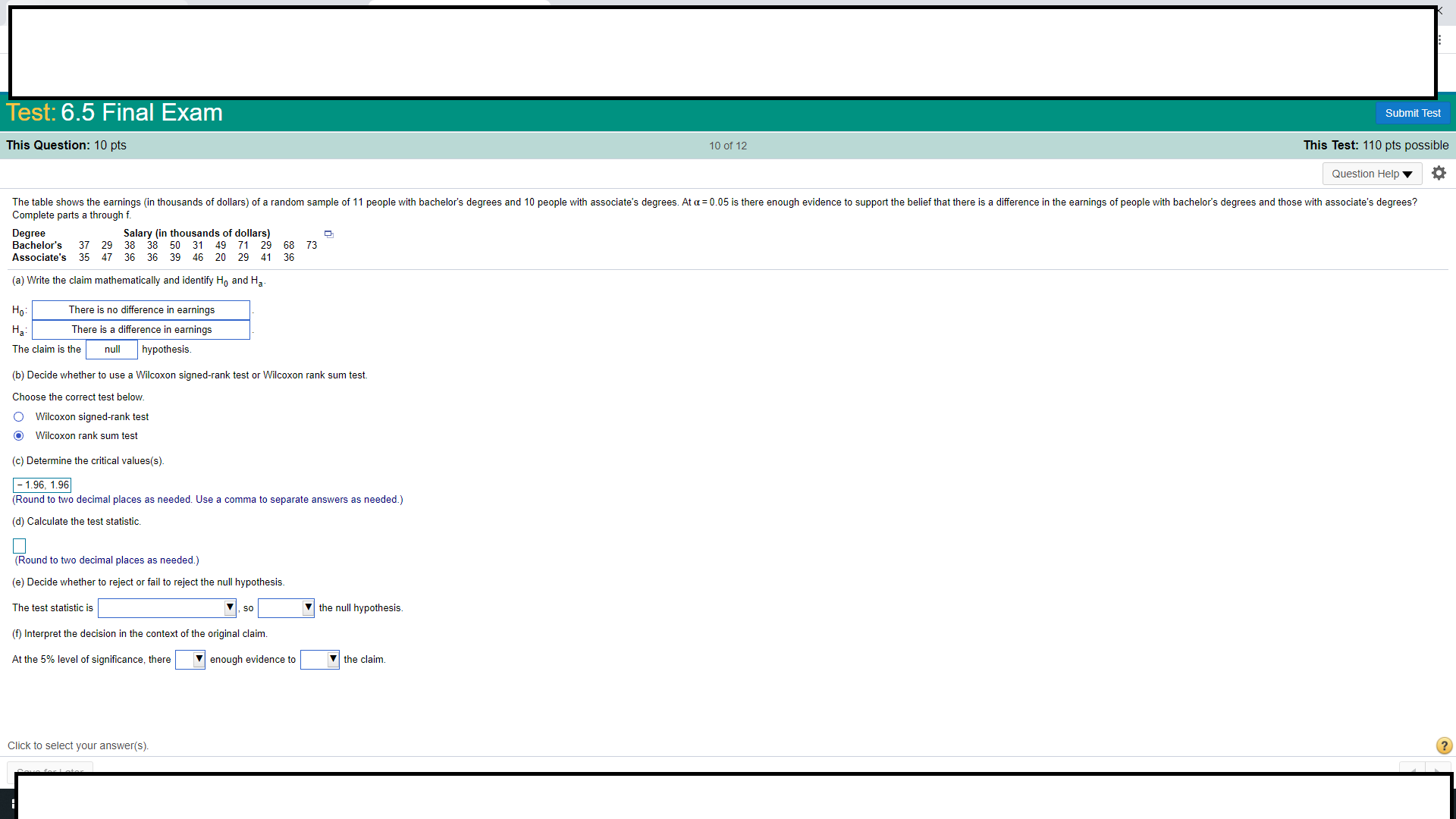Click the Submit Test button
This screenshot has width=1456, height=819.
point(1412,113)
